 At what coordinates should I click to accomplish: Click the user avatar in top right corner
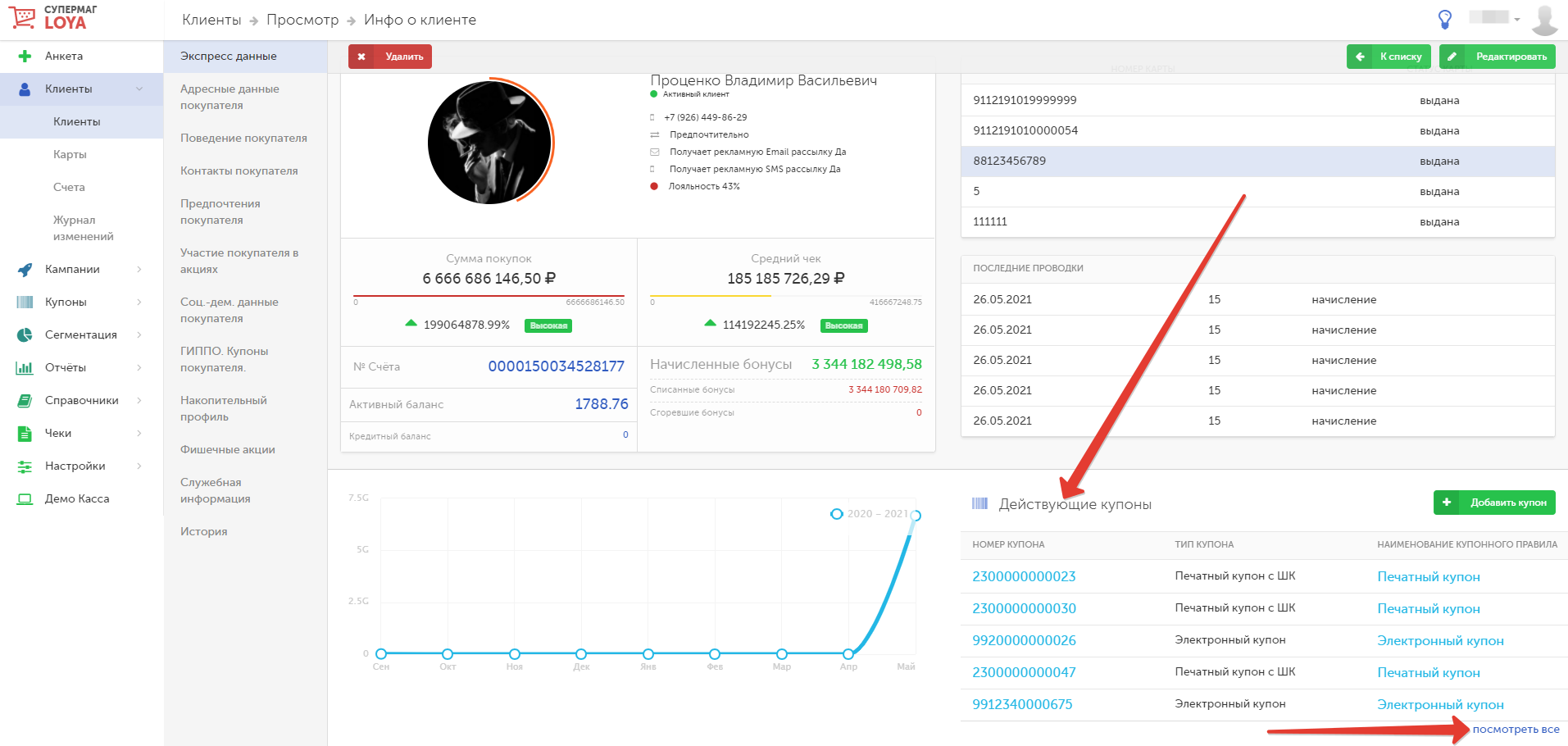pos(1544,20)
